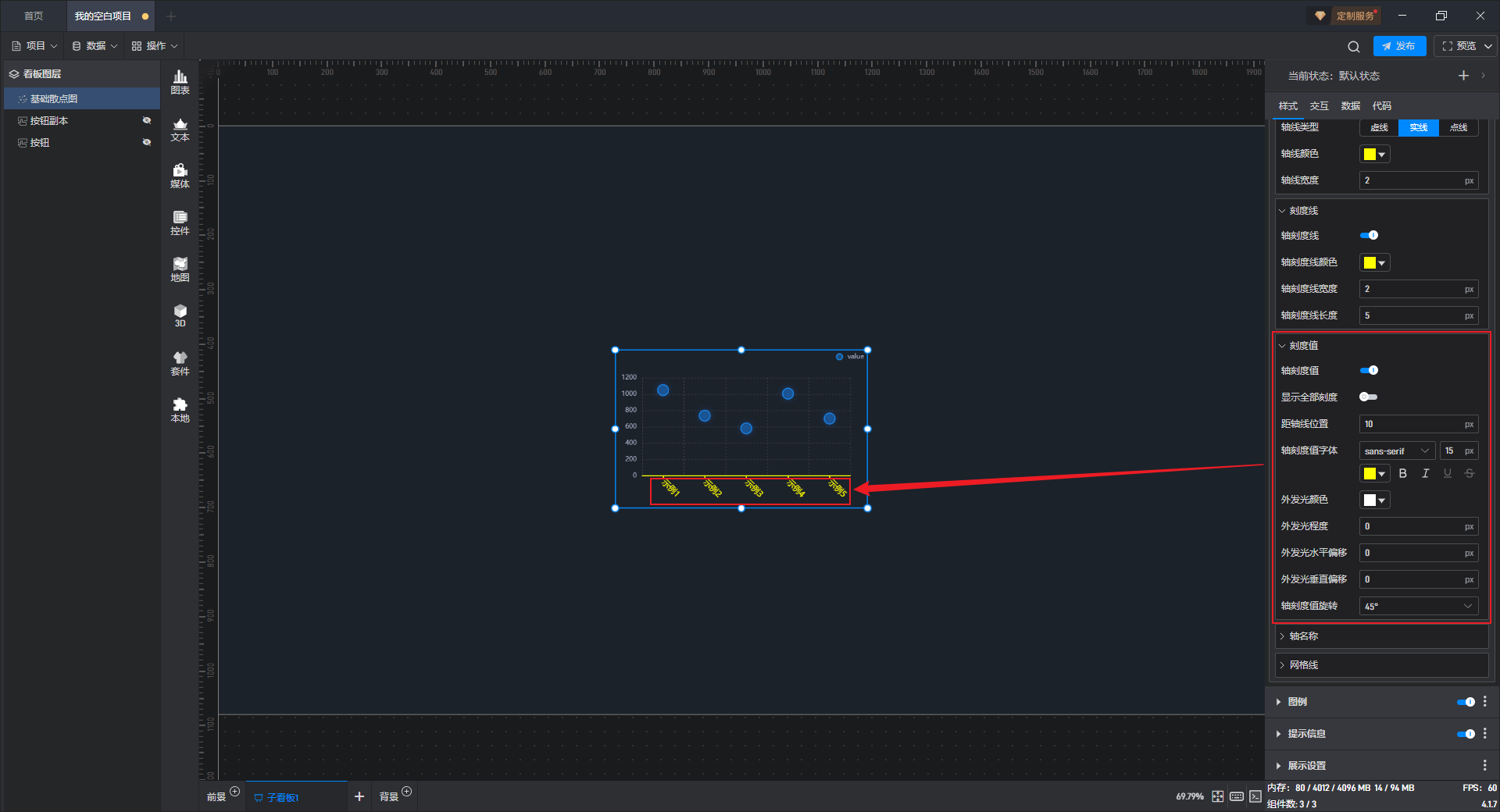Viewport: 1500px width, 812px height.
Task: Open more options for 展示设置 section
Action: [1485, 766]
